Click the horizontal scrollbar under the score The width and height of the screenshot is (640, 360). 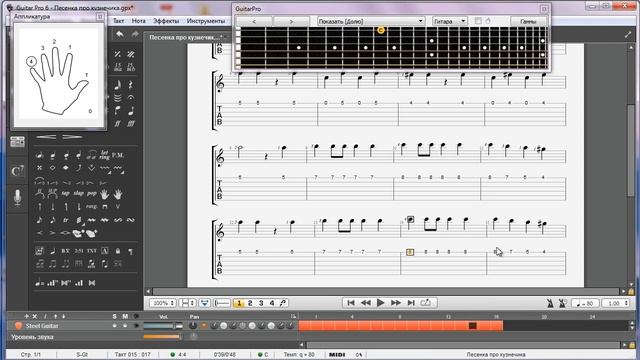pos(386,291)
